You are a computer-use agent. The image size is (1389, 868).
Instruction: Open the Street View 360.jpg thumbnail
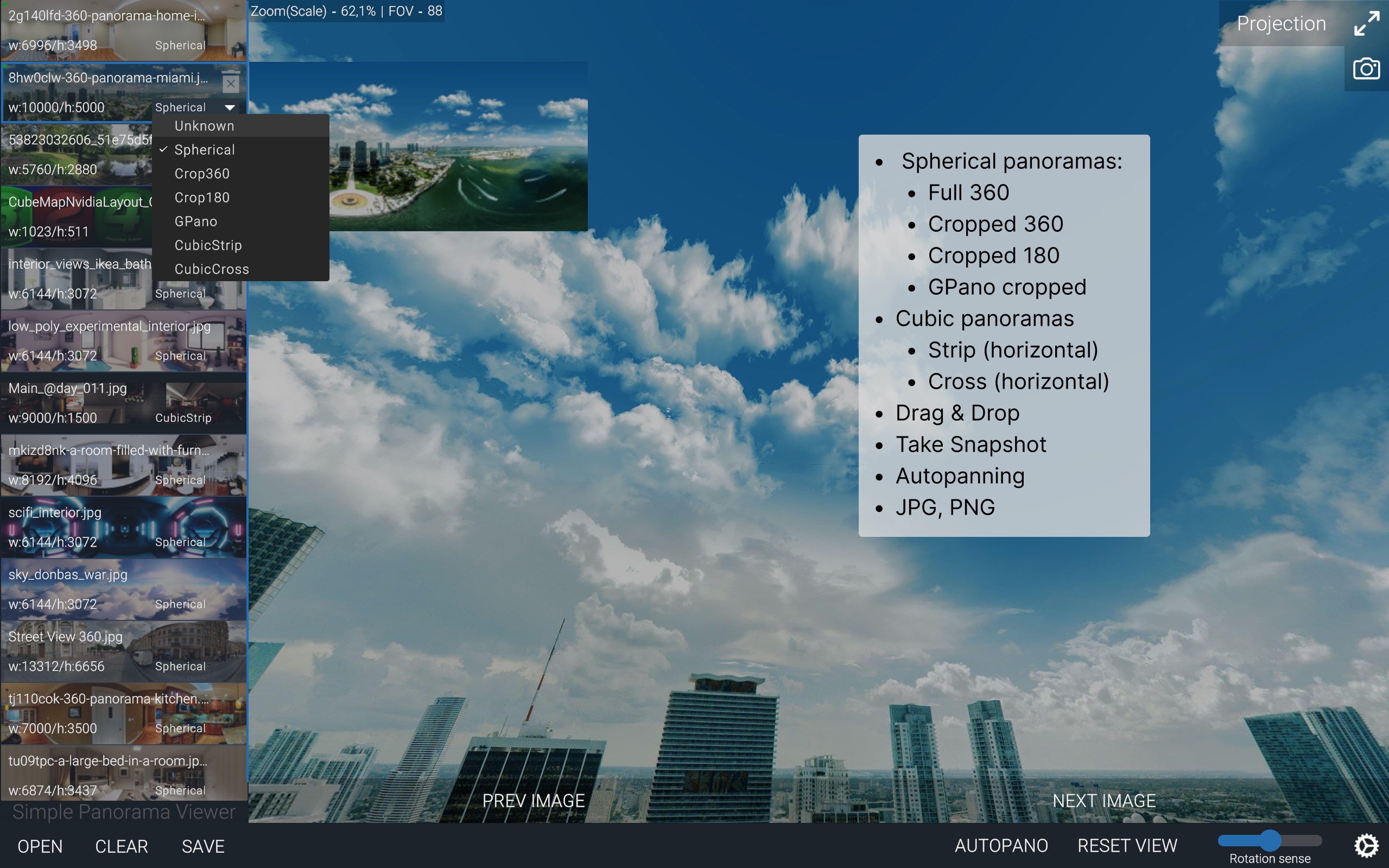[123, 651]
